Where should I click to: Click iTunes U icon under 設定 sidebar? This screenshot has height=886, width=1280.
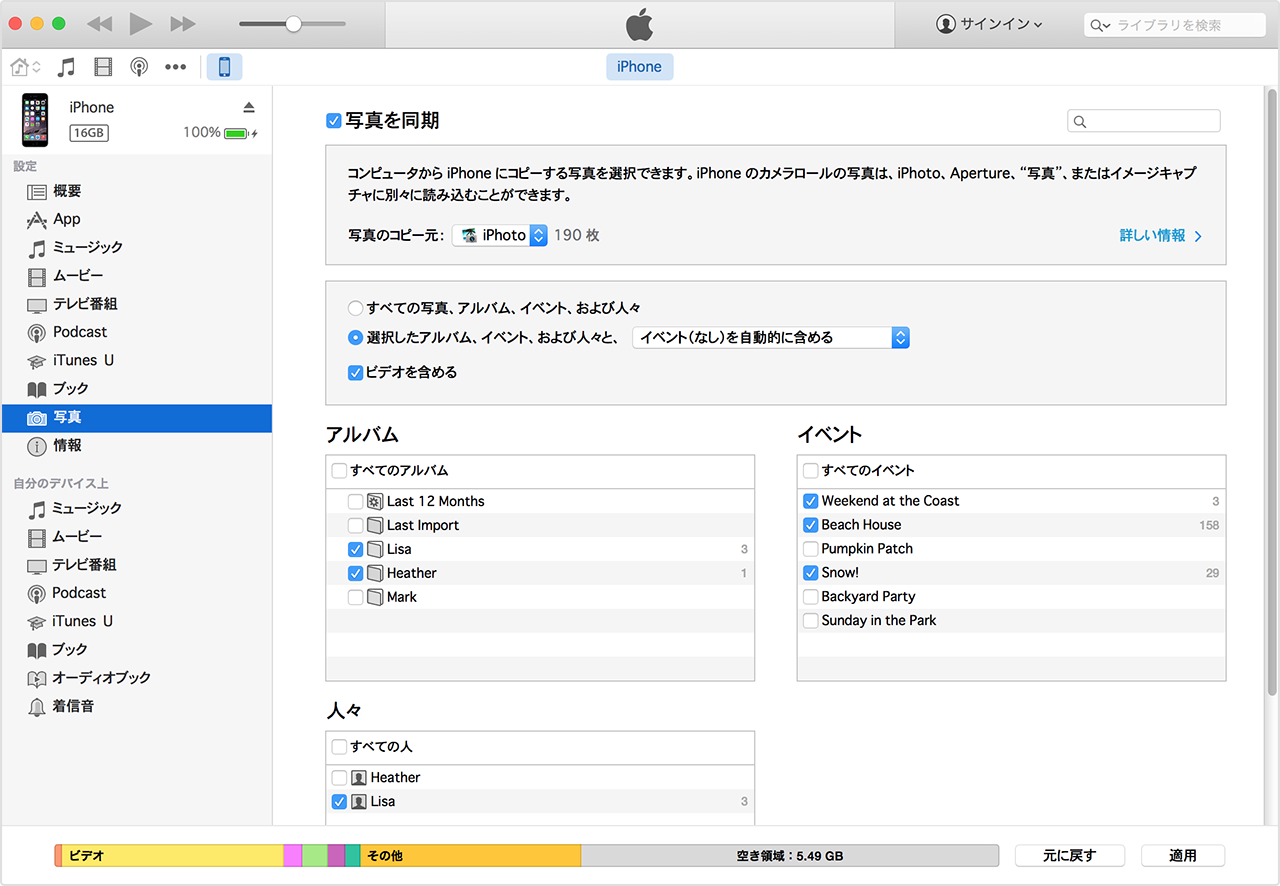pyautogui.click(x=37, y=361)
